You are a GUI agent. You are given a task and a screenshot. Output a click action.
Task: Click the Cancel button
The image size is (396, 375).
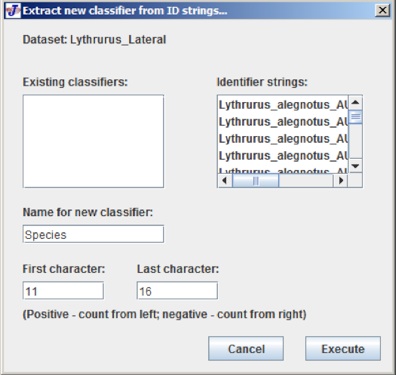point(246,349)
